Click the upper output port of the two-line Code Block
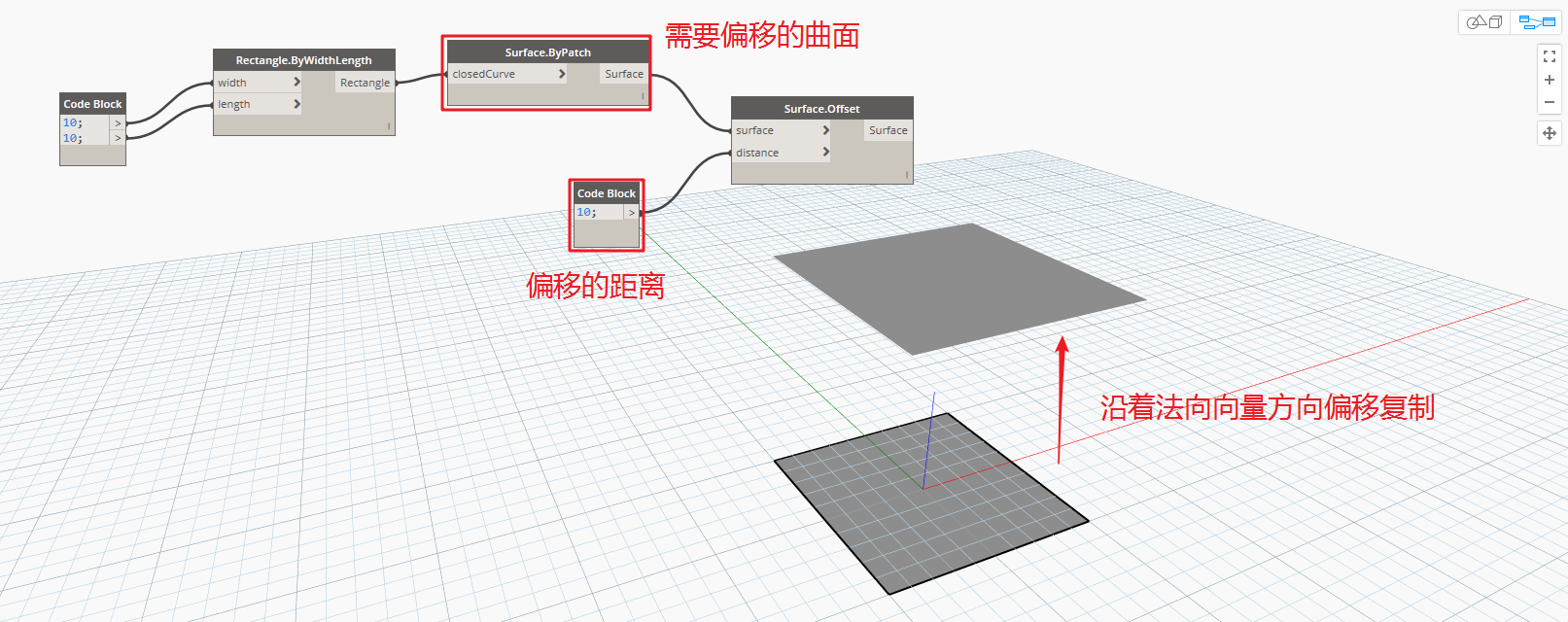The image size is (1568, 622). 118,123
